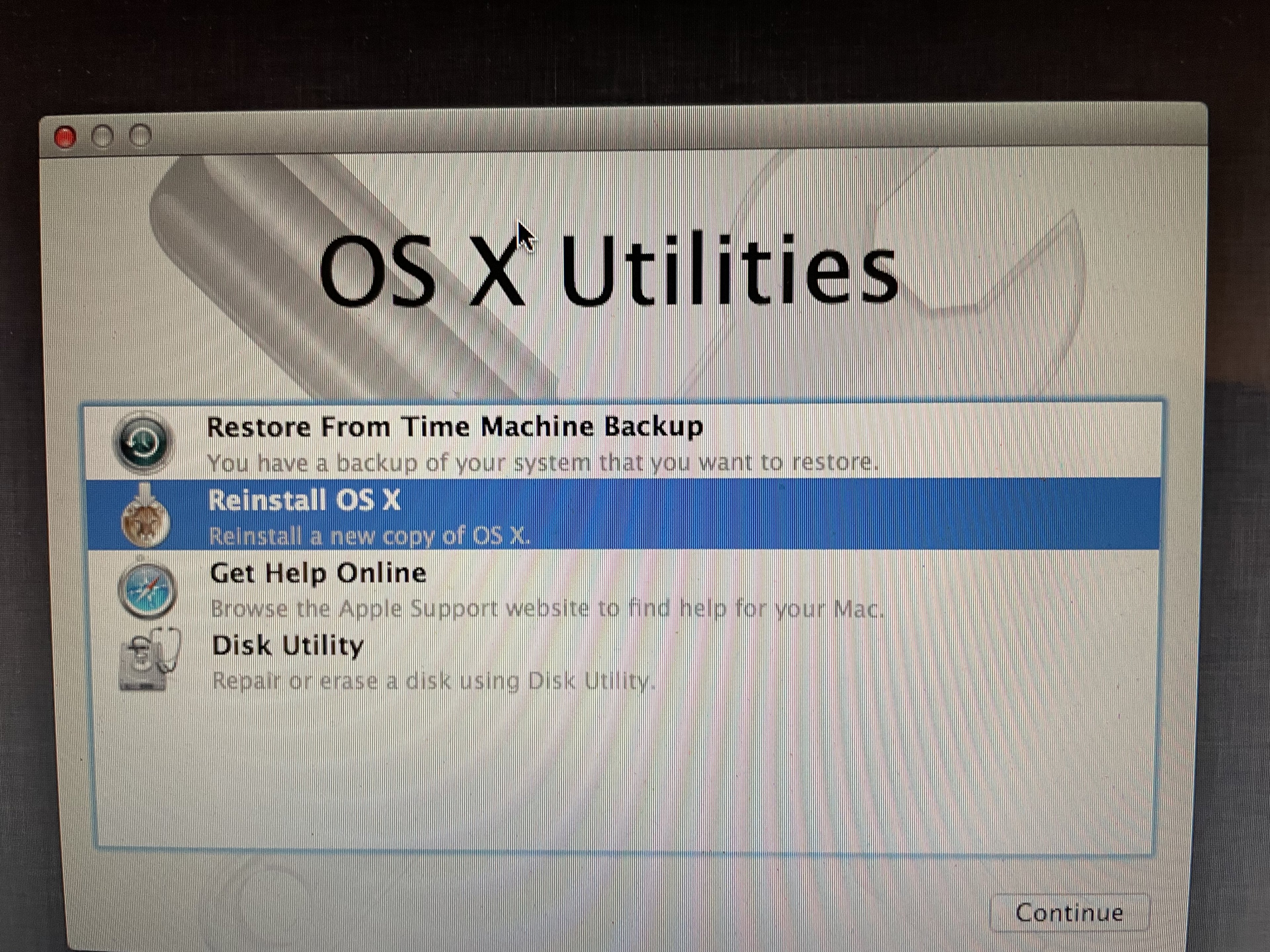1270x952 pixels.
Task: Choose the Disk Utility title text
Action: tap(288, 646)
